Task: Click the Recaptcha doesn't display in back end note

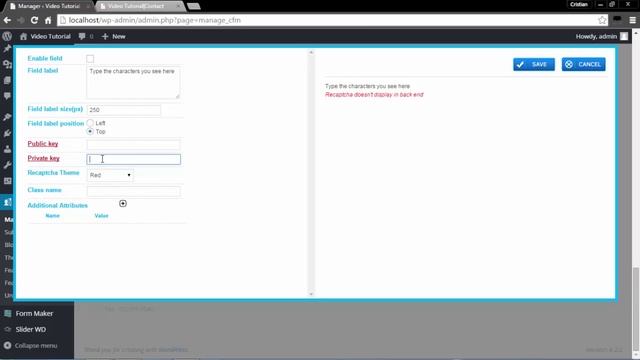Action: 374,95
